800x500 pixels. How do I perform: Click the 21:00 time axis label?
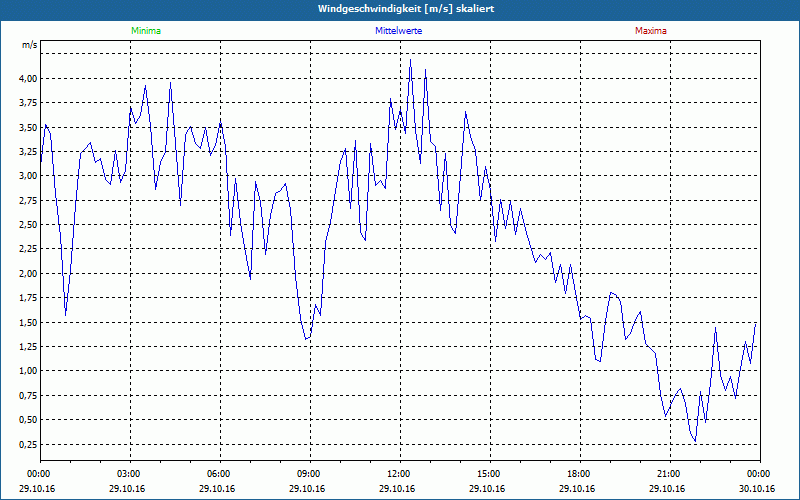(670, 474)
